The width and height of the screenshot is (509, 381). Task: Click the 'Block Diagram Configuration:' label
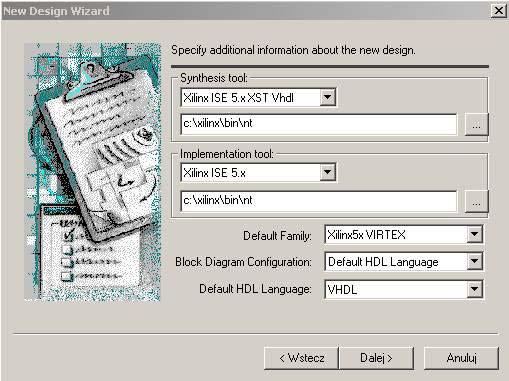click(243, 262)
